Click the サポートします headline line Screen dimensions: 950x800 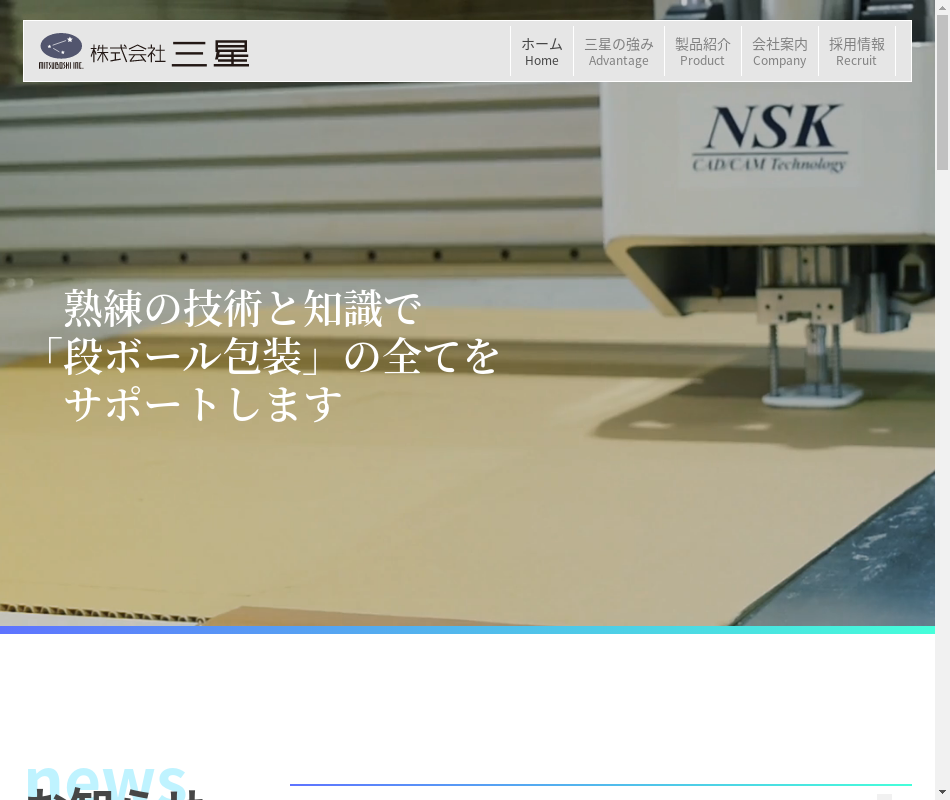click(203, 404)
